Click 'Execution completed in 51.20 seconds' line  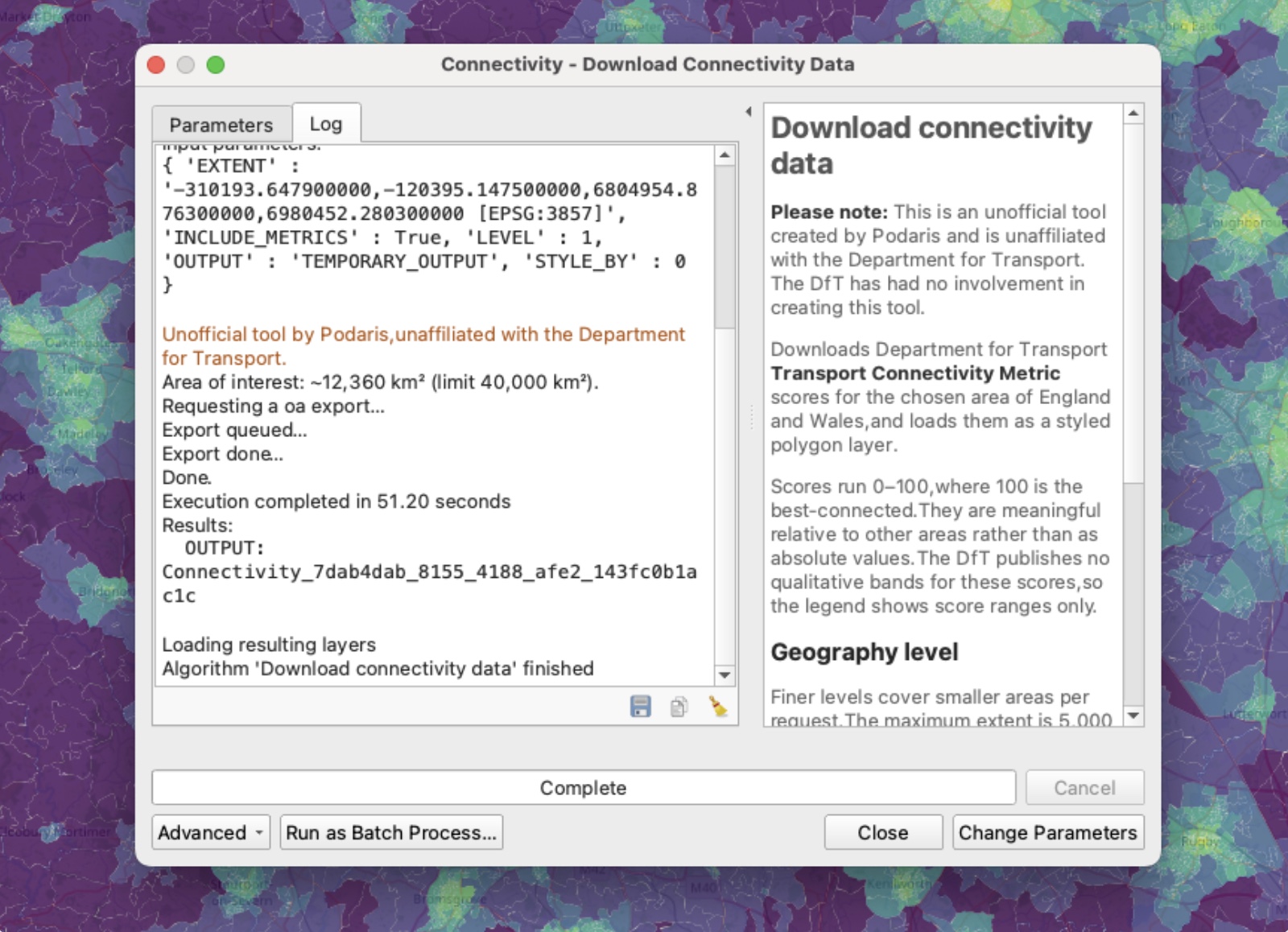pyautogui.click(x=336, y=501)
